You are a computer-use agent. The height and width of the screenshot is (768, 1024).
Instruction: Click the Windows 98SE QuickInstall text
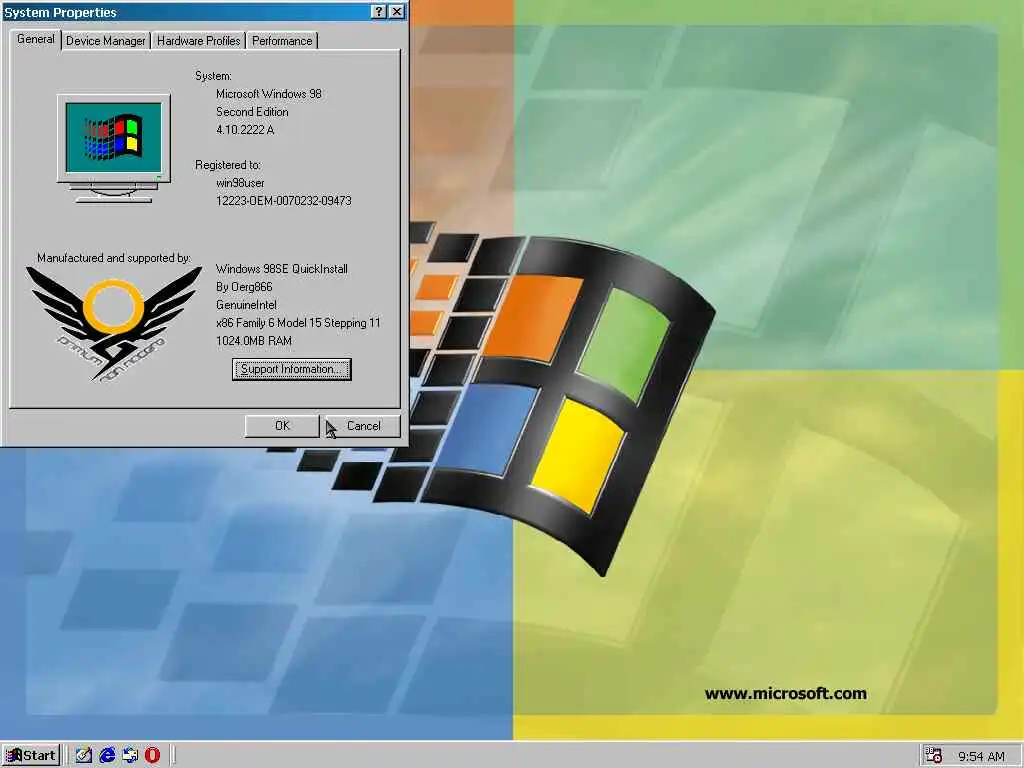click(281, 269)
